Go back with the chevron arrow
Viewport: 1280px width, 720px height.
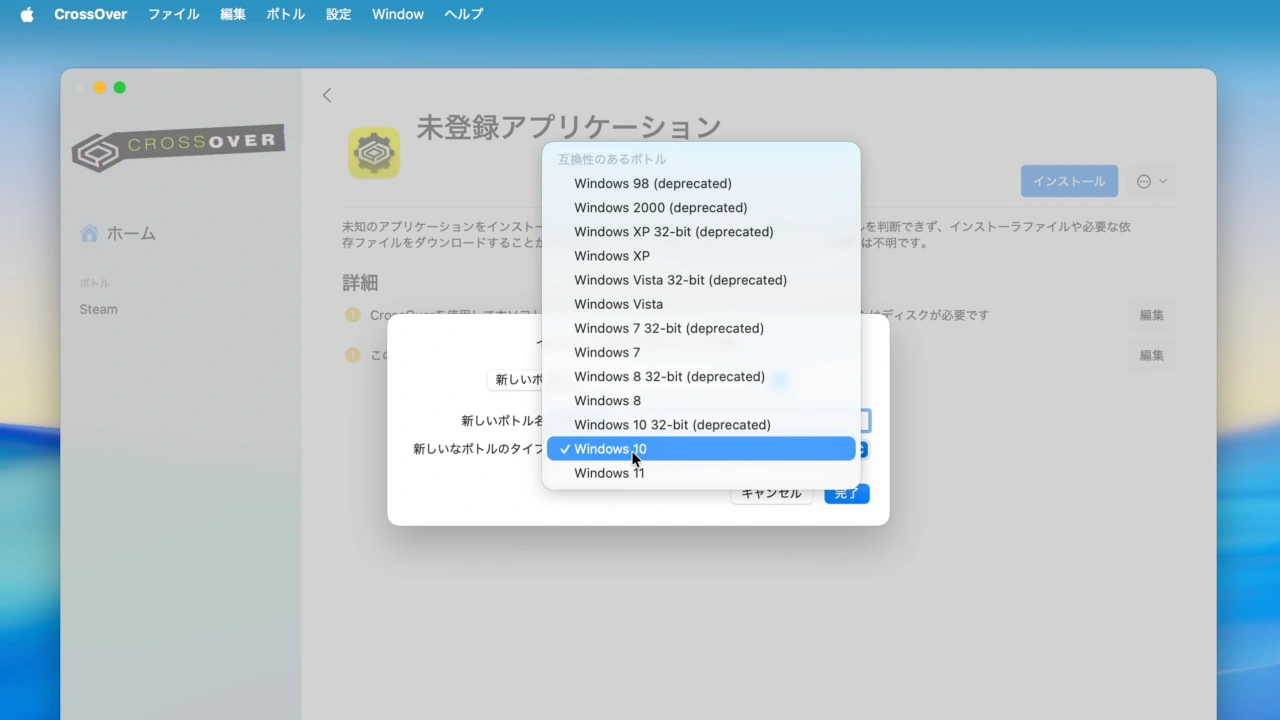(x=327, y=95)
